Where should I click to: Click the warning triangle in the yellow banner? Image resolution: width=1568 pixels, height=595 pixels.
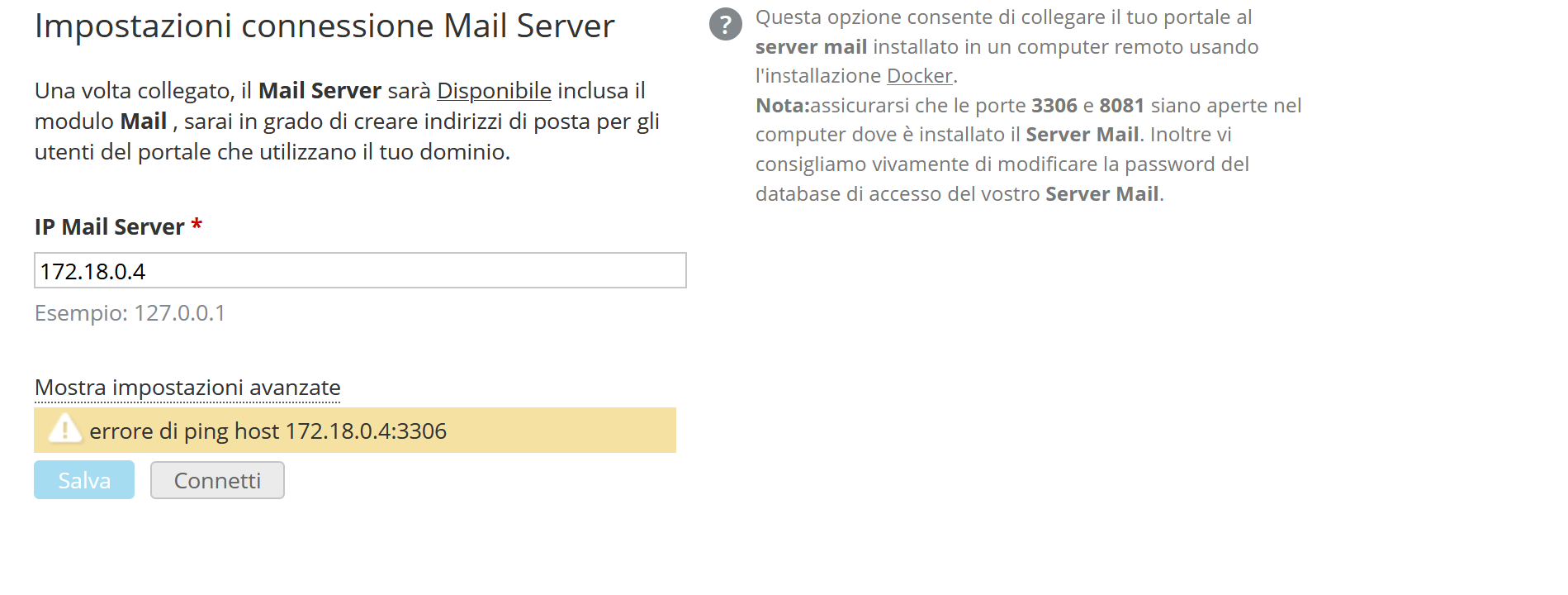tap(64, 429)
